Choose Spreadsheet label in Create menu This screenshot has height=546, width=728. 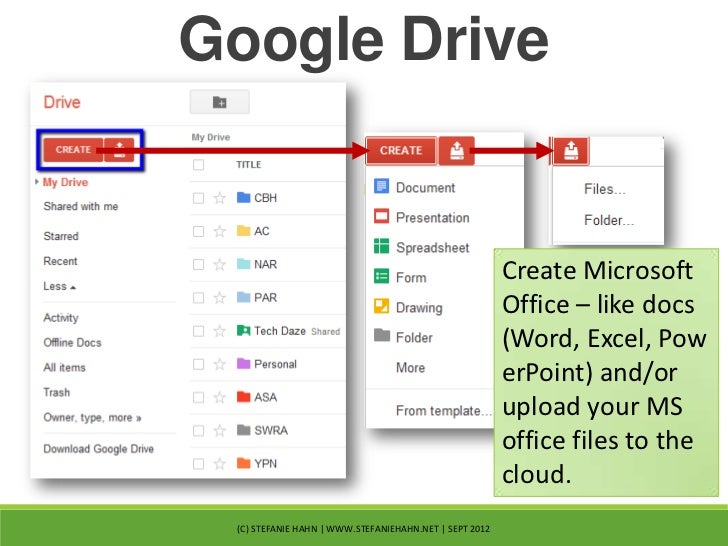coord(433,248)
